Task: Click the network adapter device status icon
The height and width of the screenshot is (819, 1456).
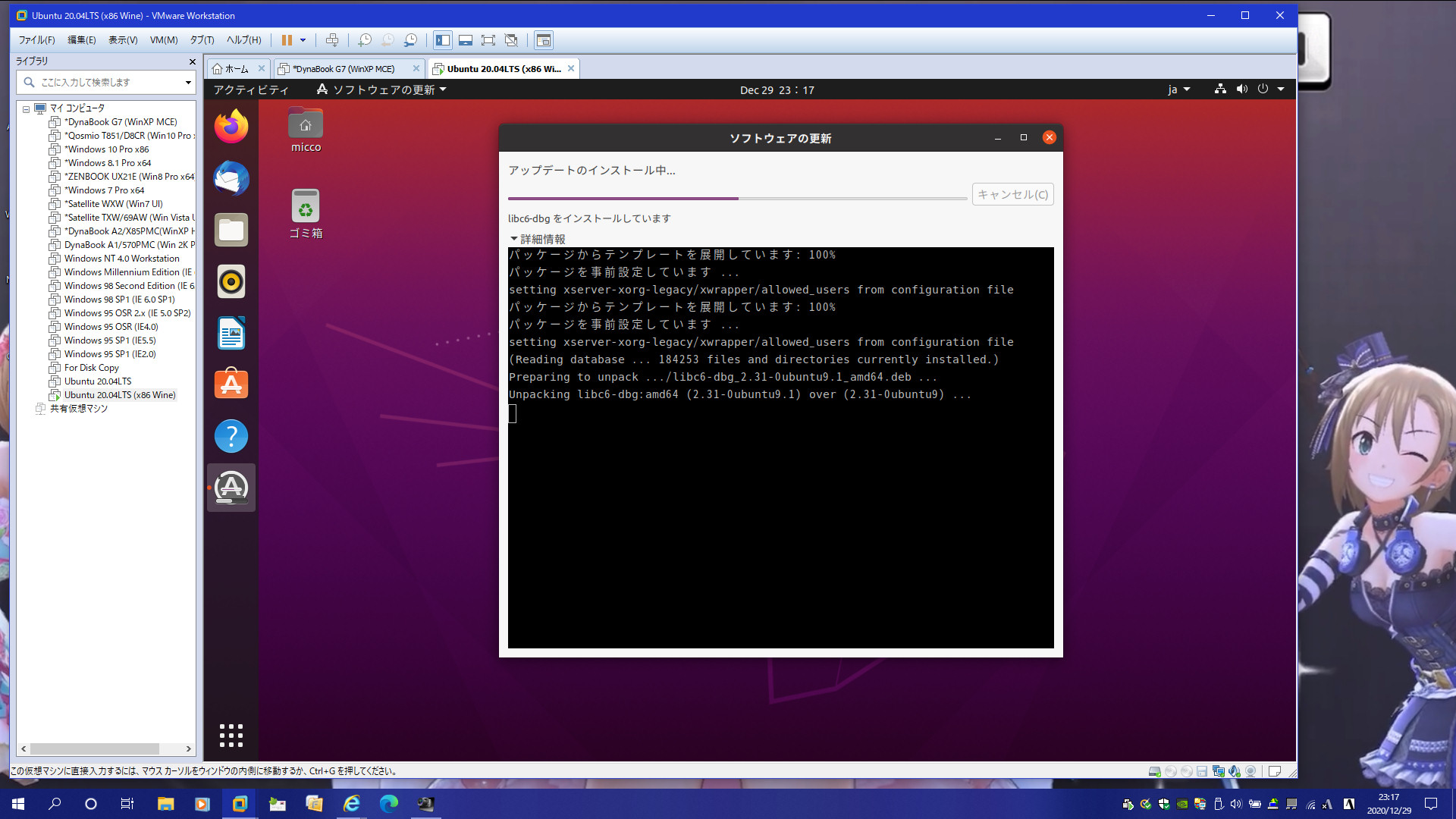Action: (1218, 771)
